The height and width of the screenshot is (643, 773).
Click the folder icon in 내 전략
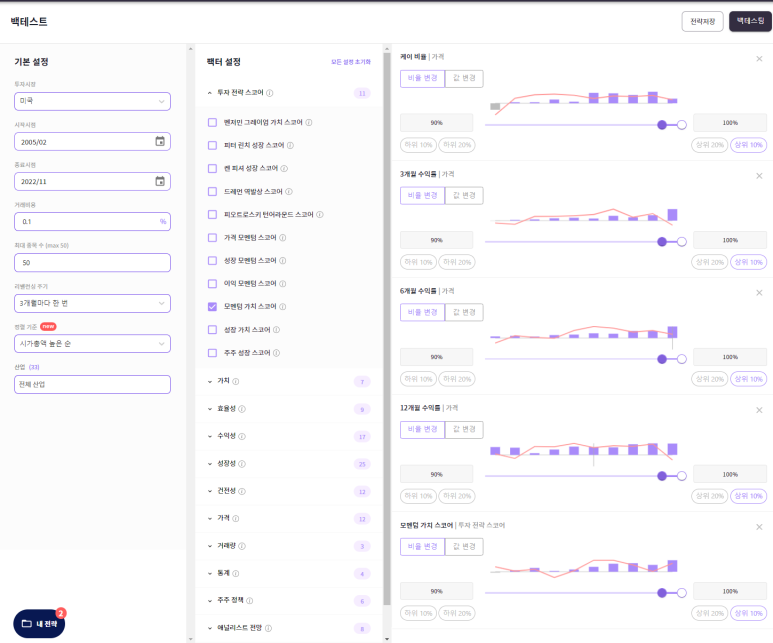point(27,623)
